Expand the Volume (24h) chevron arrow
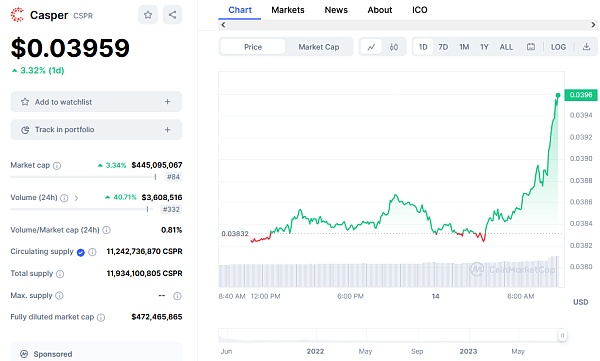 point(77,198)
